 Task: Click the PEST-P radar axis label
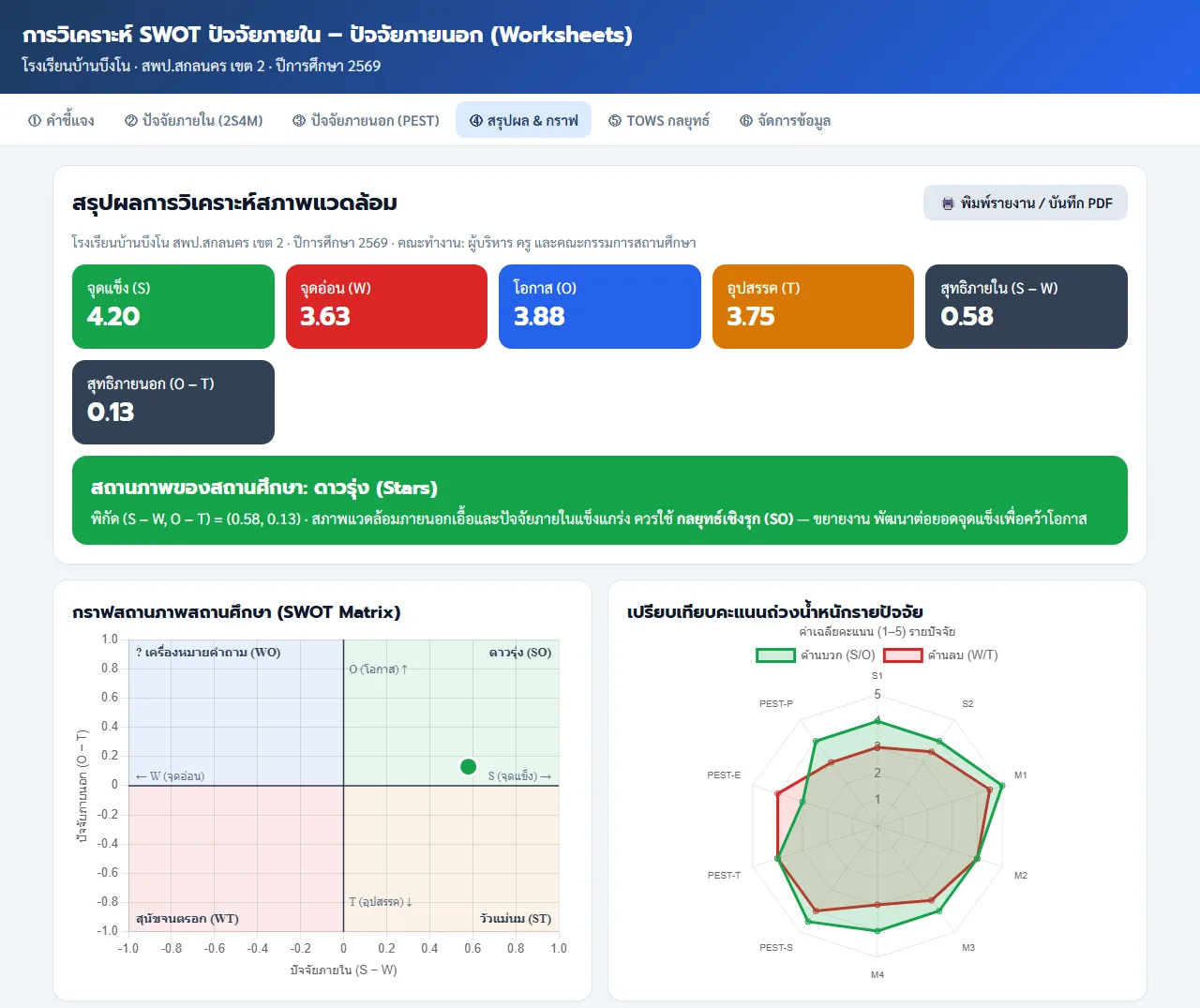click(x=776, y=703)
